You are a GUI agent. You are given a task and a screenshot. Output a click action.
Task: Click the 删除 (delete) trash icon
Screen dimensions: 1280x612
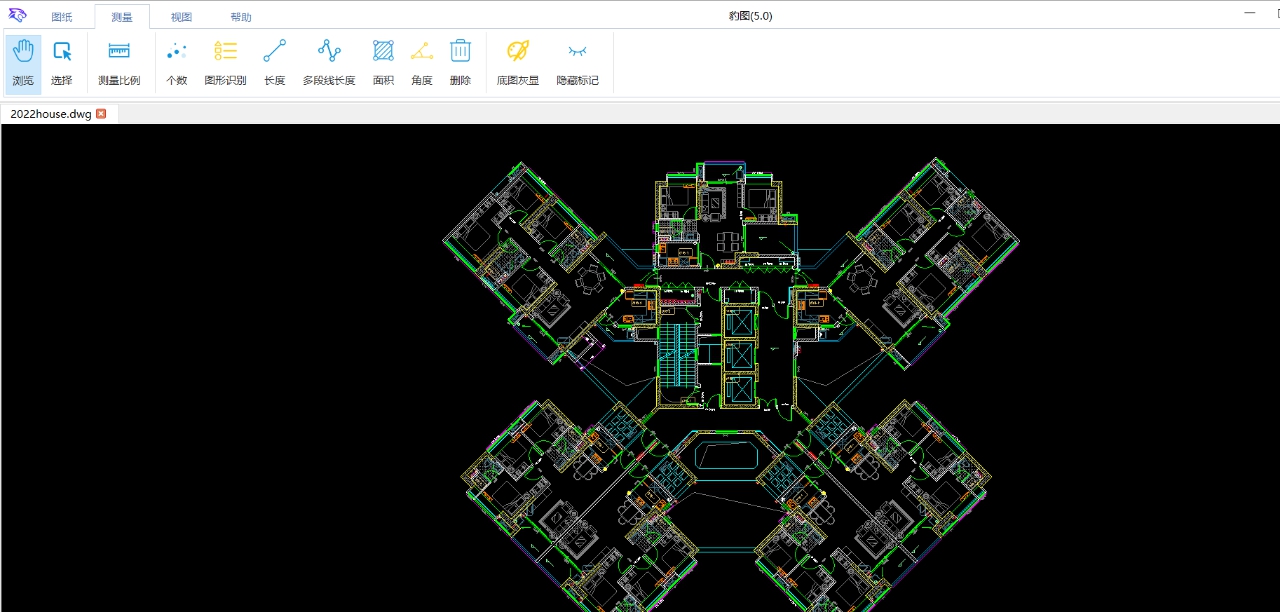(460, 62)
